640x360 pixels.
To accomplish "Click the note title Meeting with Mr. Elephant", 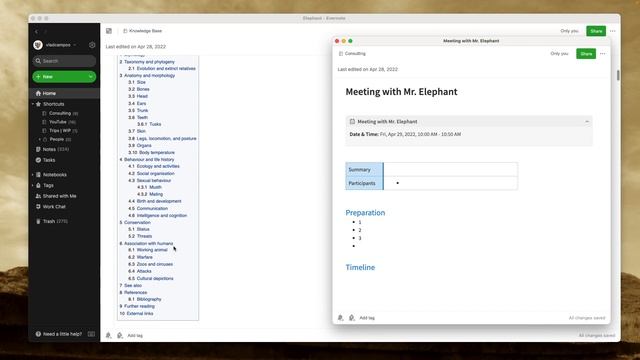I will point(401,91).
